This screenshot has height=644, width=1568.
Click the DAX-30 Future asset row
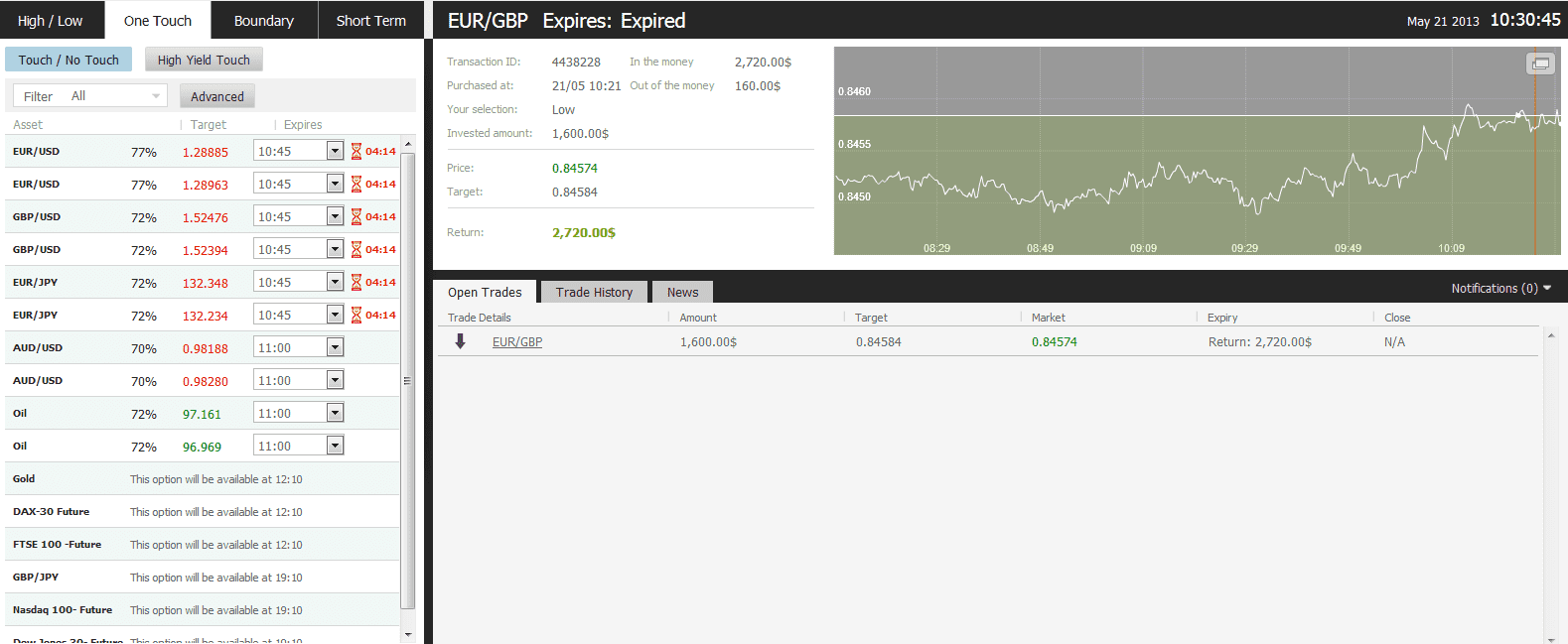point(203,511)
